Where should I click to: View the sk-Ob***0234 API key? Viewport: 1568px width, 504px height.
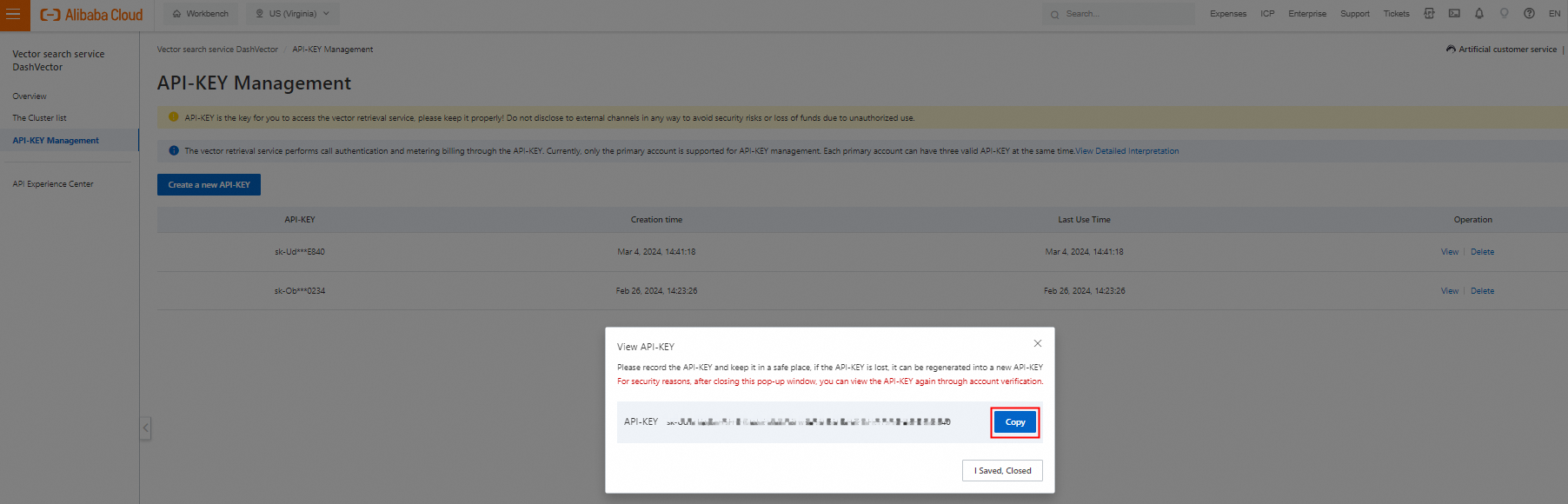[x=1450, y=291]
